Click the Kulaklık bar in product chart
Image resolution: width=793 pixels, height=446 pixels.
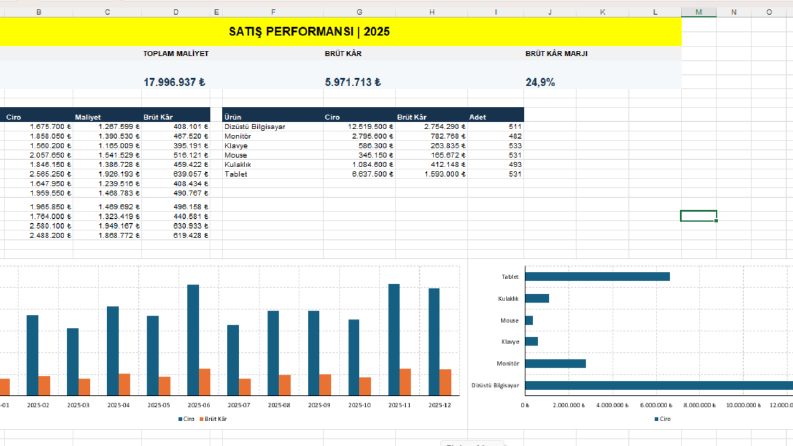point(537,298)
